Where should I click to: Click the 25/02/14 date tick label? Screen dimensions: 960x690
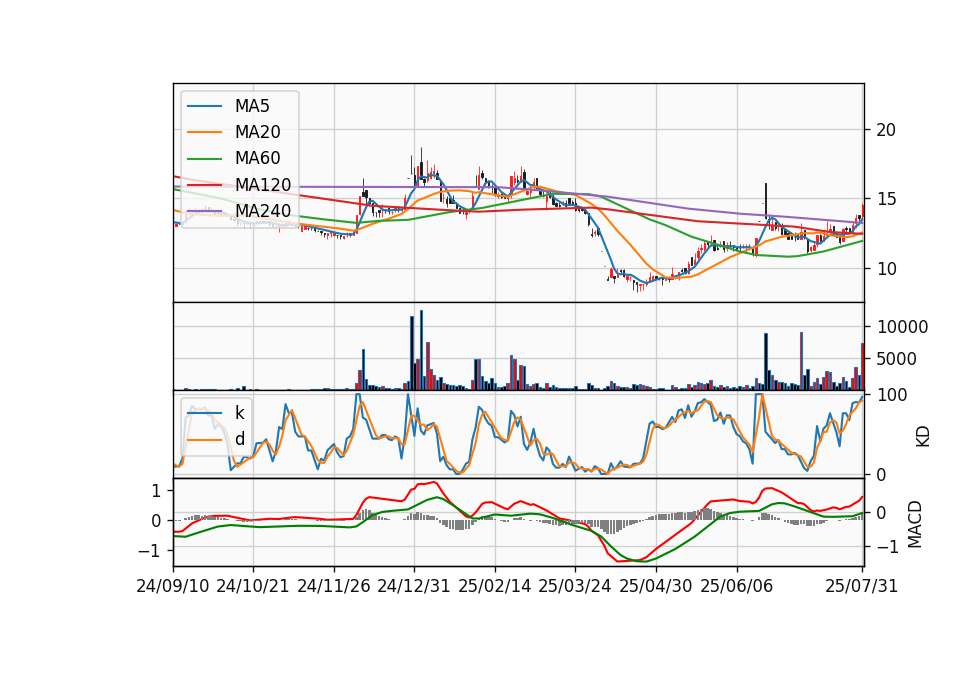click(495, 586)
